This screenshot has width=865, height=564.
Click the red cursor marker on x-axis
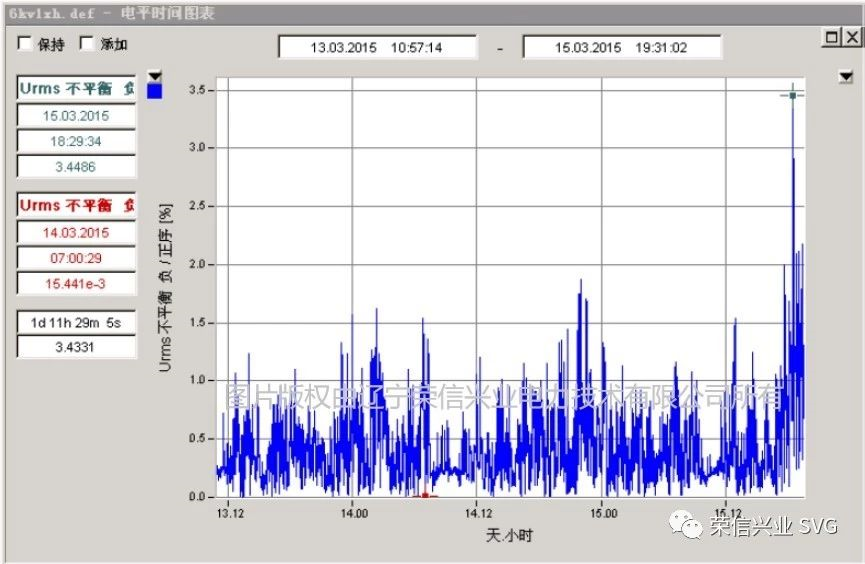425,495
